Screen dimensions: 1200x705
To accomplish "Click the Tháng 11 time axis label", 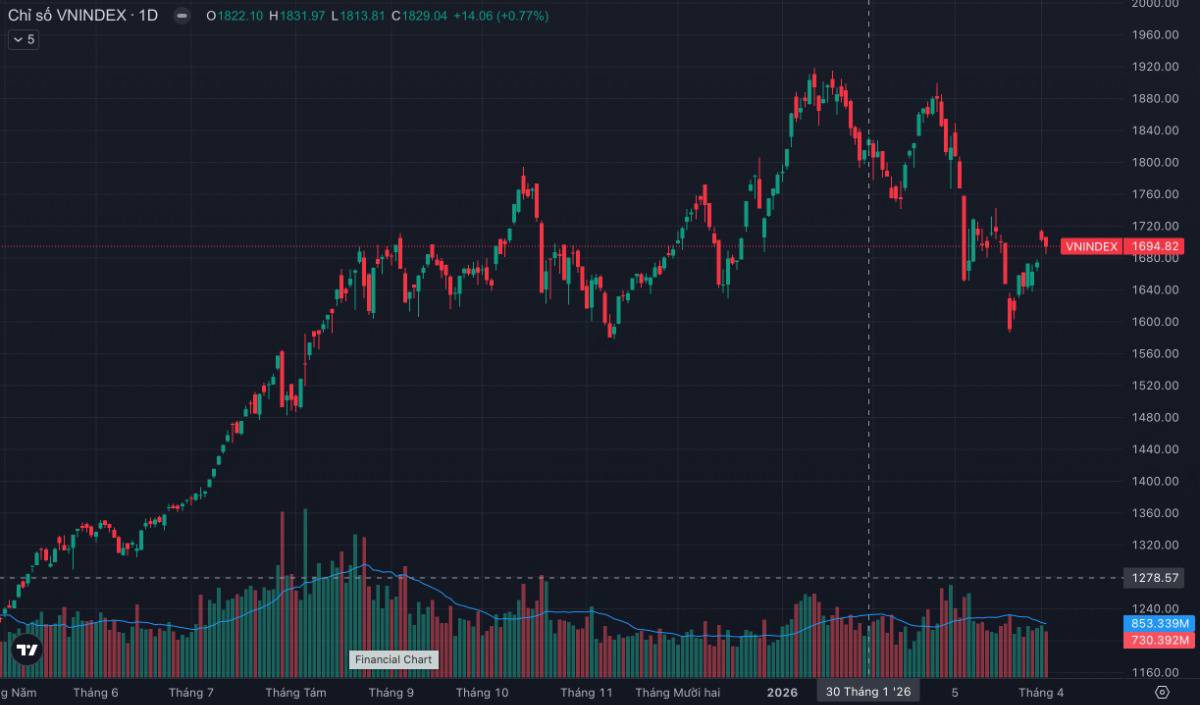I will (x=586, y=692).
